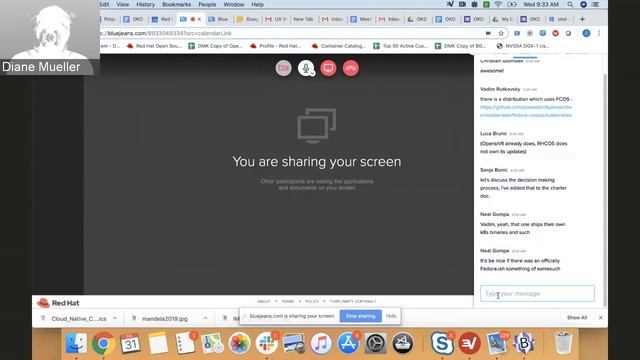Open Chrome three-dot menu

(x=599, y=33)
